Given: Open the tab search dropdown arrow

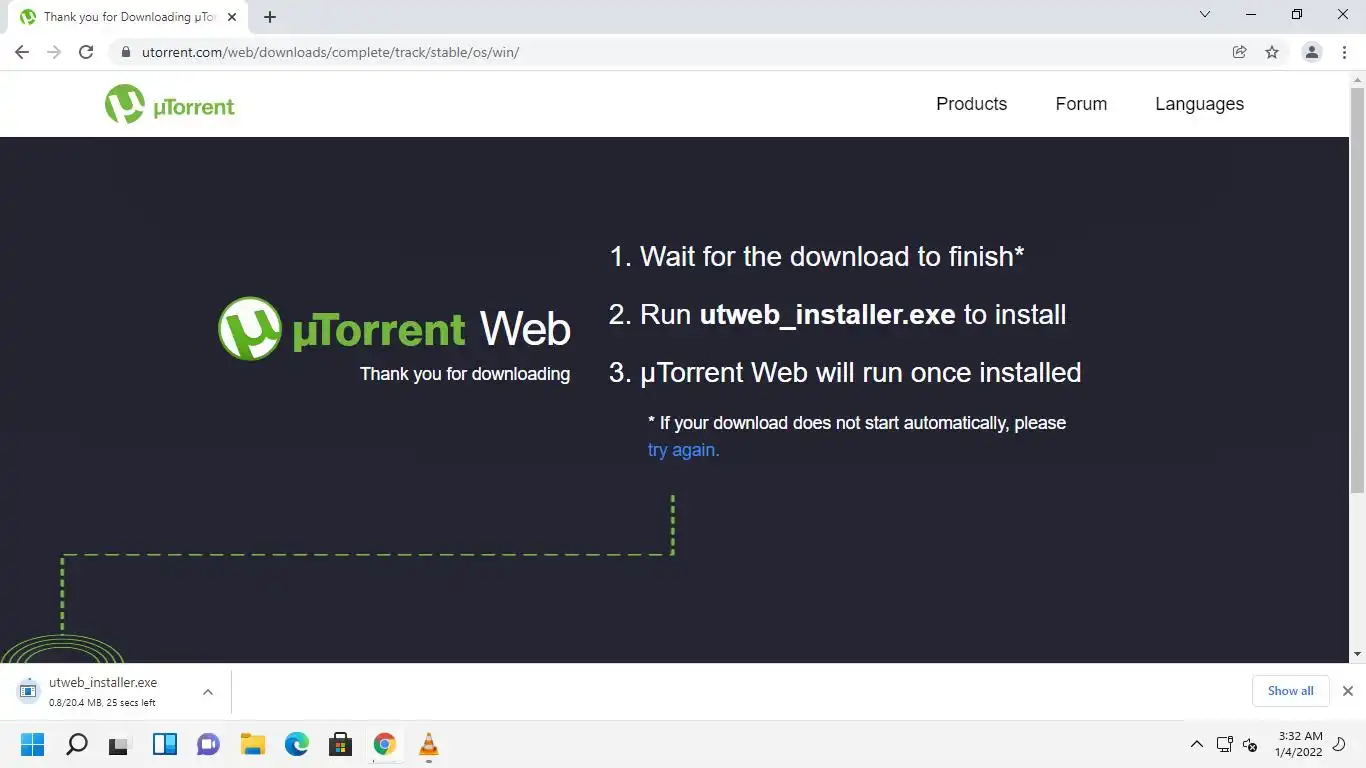Looking at the screenshot, I should [1205, 14].
